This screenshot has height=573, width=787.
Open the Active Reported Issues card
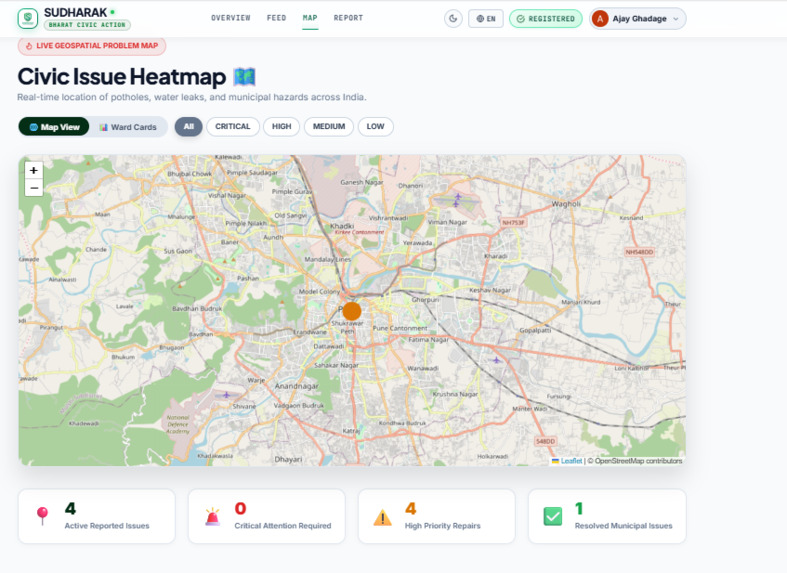(x=97, y=516)
